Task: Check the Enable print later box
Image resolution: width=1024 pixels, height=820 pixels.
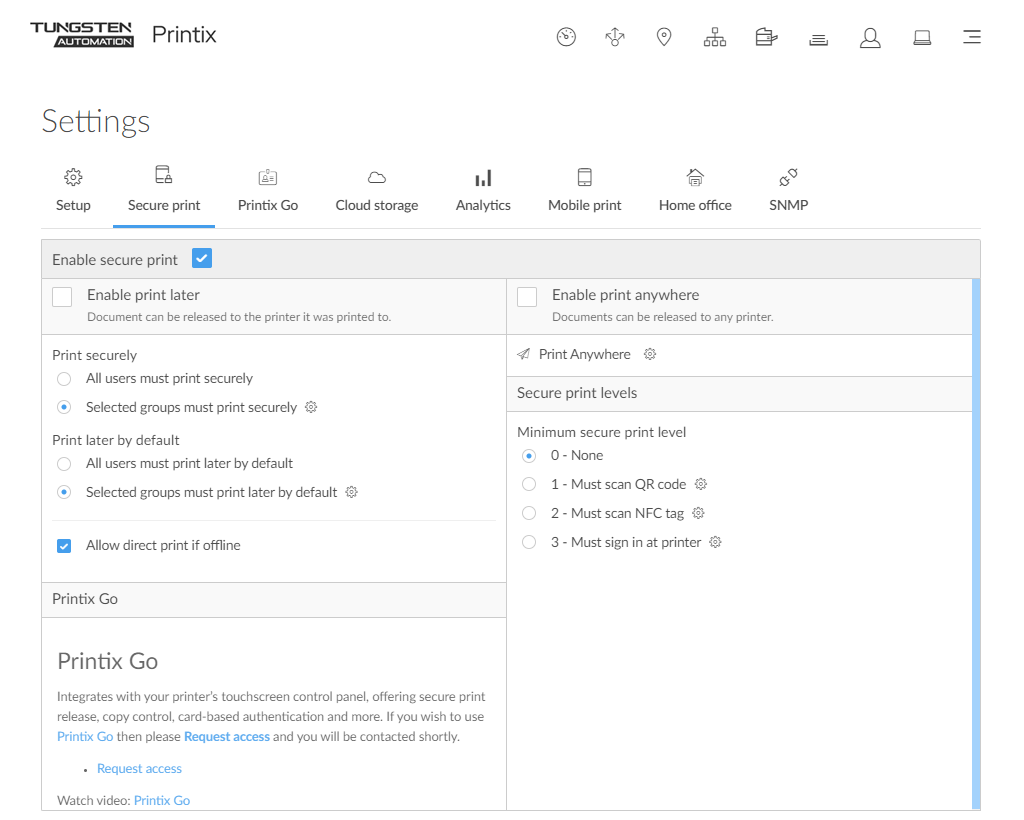Action: click(x=62, y=297)
